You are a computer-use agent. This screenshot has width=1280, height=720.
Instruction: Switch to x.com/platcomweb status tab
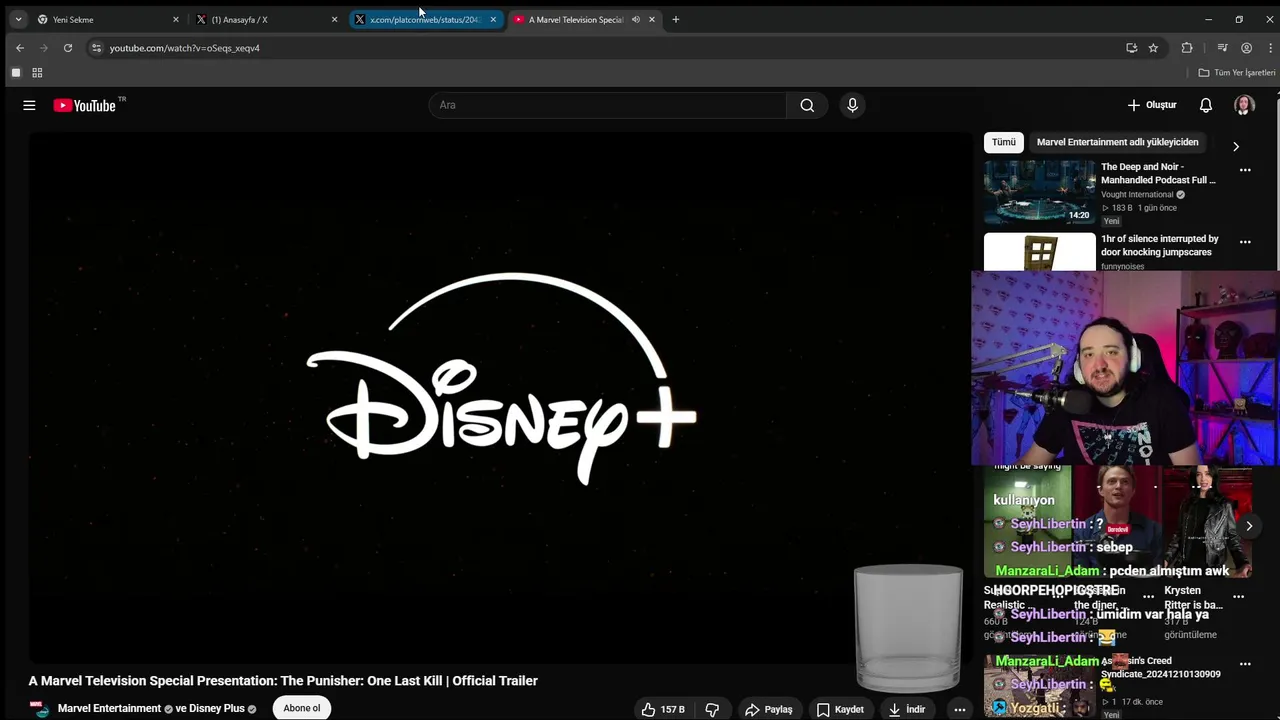tap(425, 19)
